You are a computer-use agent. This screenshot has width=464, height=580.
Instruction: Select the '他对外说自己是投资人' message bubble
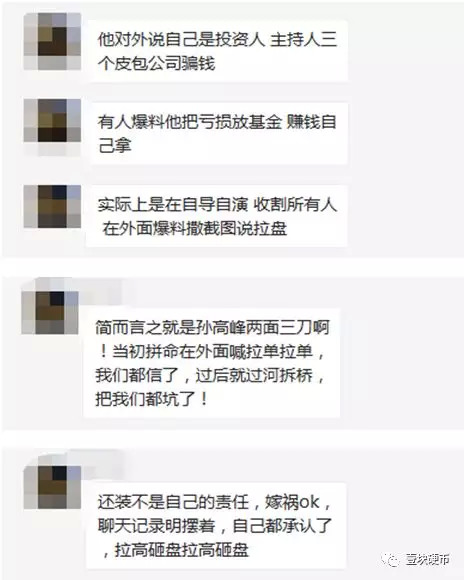(x=218, y=51)
